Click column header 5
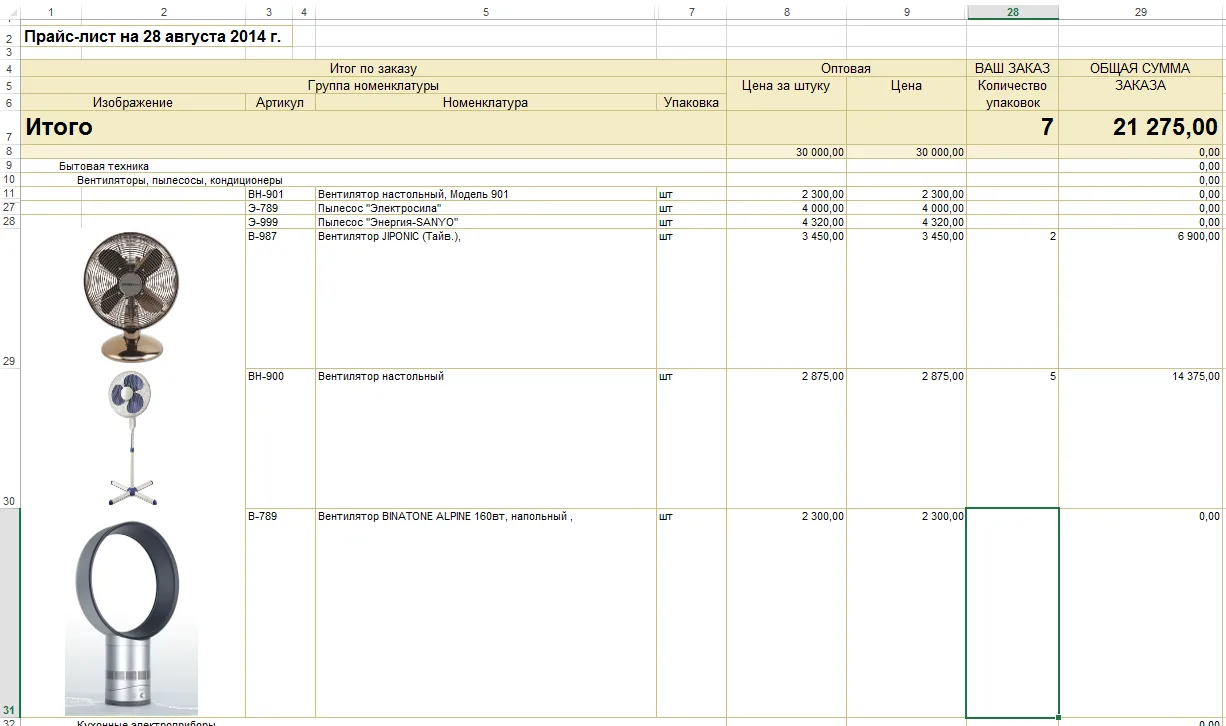 [x=486, y=12]
